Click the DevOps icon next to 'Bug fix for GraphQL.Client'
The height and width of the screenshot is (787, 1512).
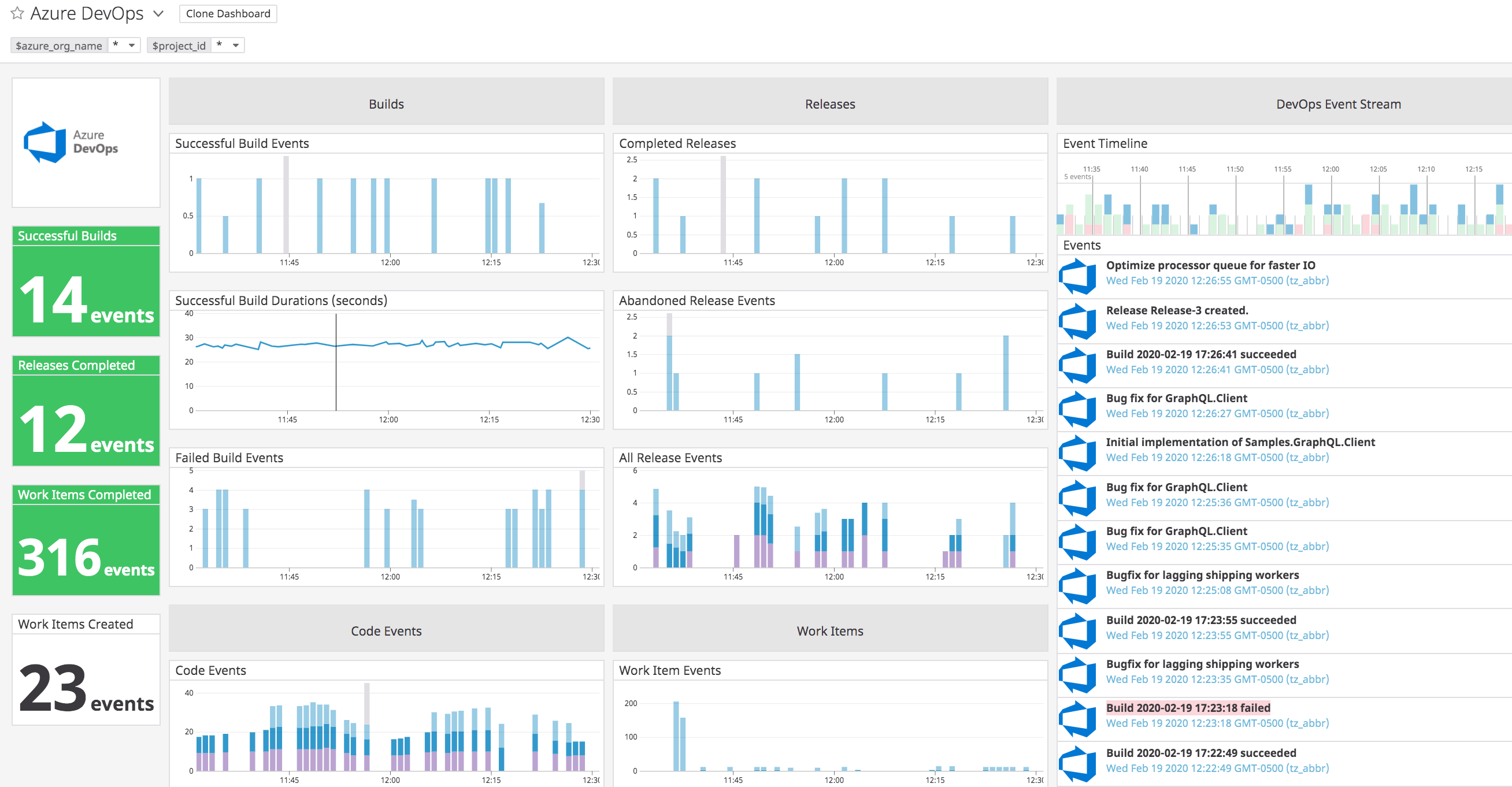(x=1078, y=407)
